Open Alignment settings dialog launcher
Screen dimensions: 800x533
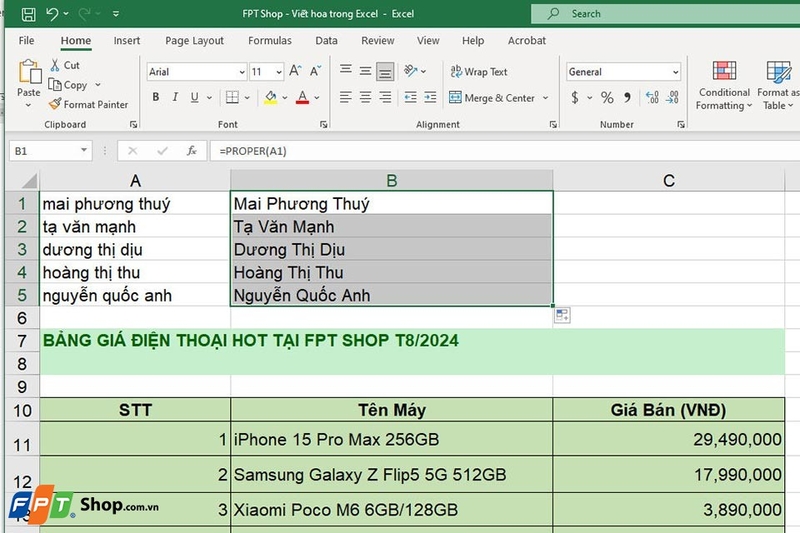553,124
